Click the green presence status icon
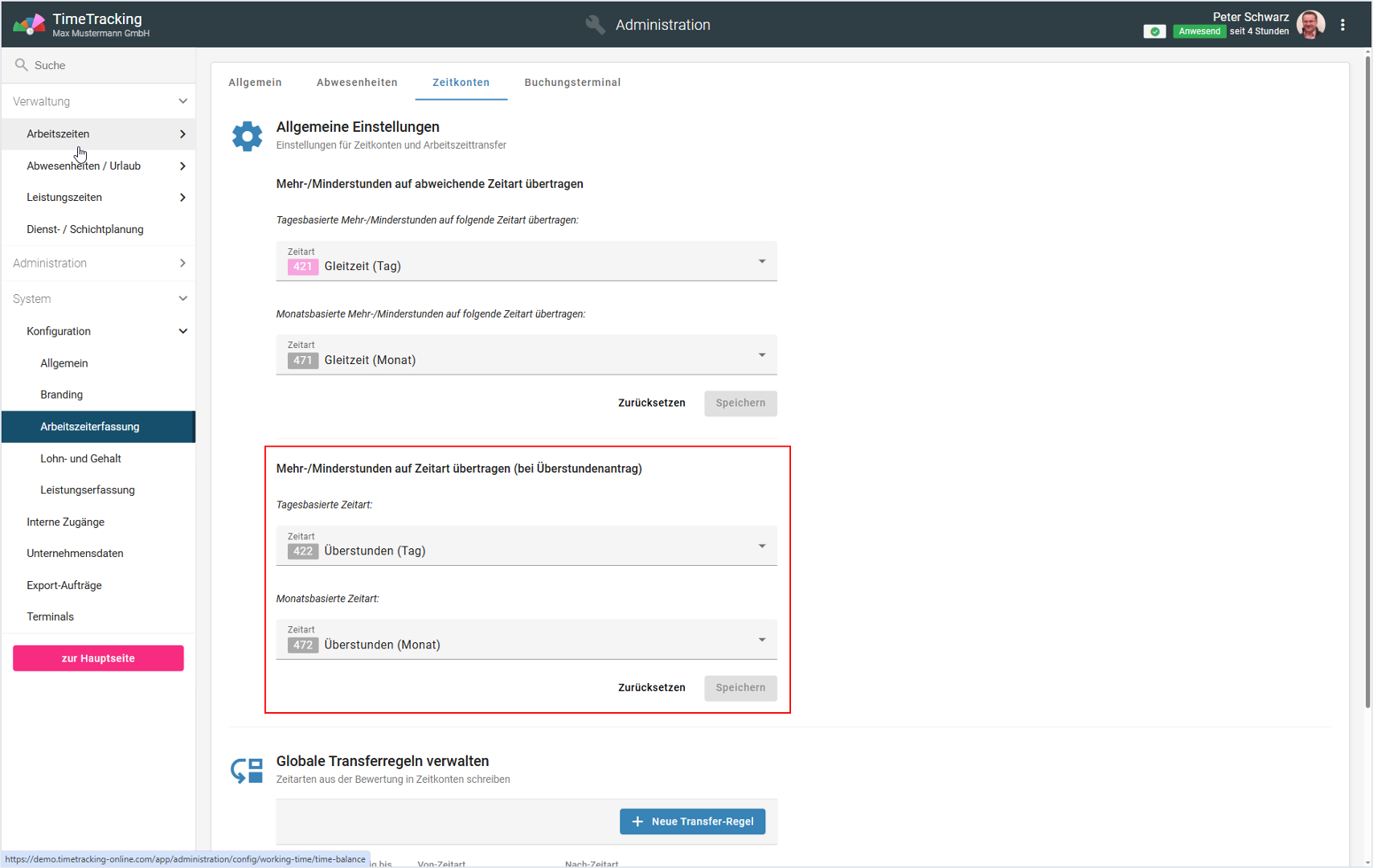The width and height of the screenshot is (1373, 868). tap(1154, 31)
